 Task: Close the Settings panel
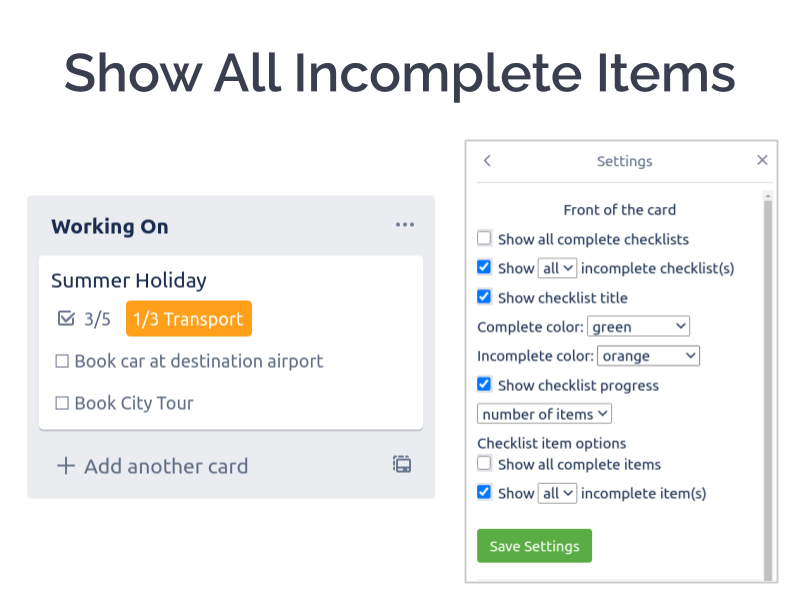pos(762,159)
